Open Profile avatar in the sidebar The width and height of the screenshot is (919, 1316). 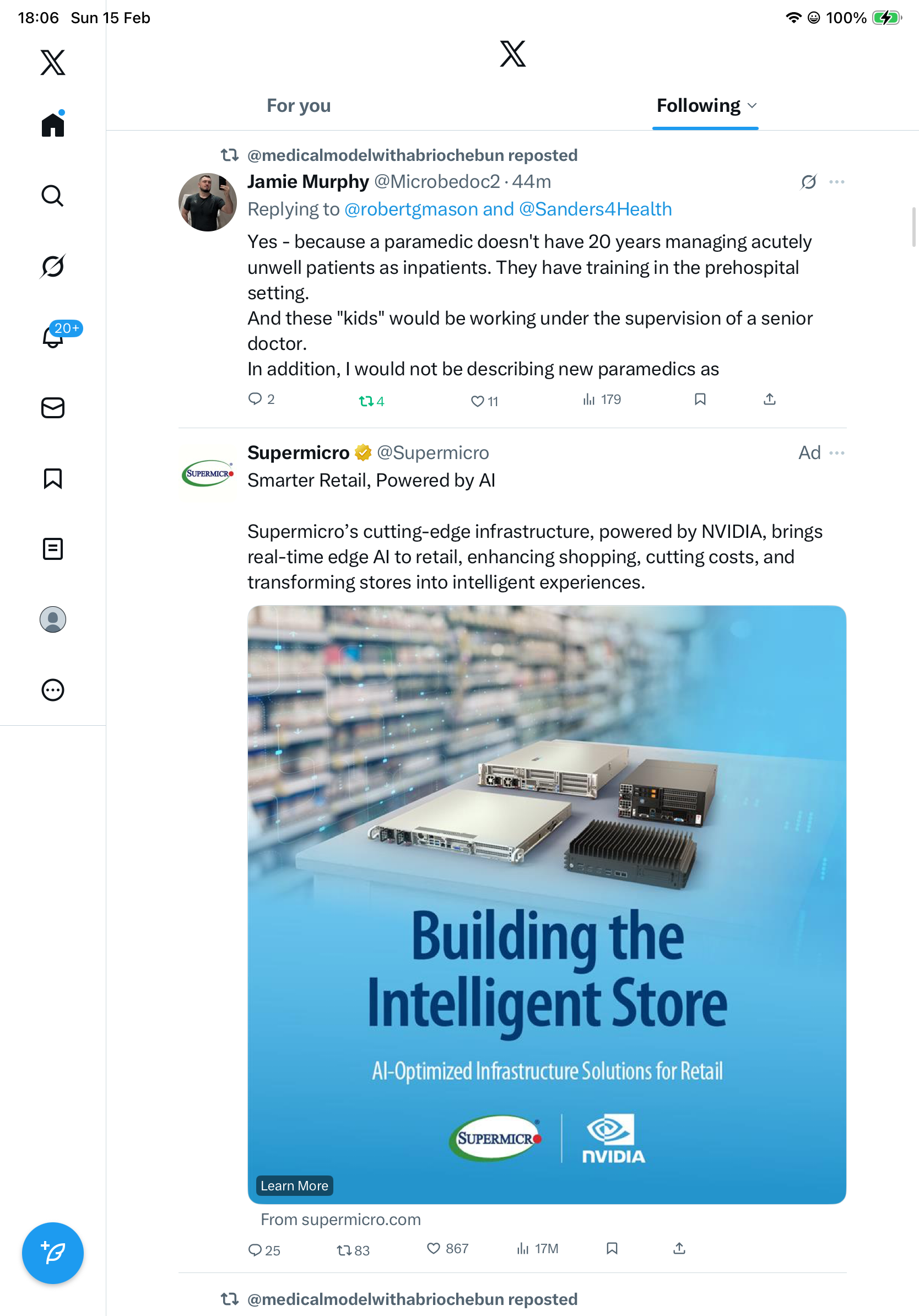(x=52, y=619)
